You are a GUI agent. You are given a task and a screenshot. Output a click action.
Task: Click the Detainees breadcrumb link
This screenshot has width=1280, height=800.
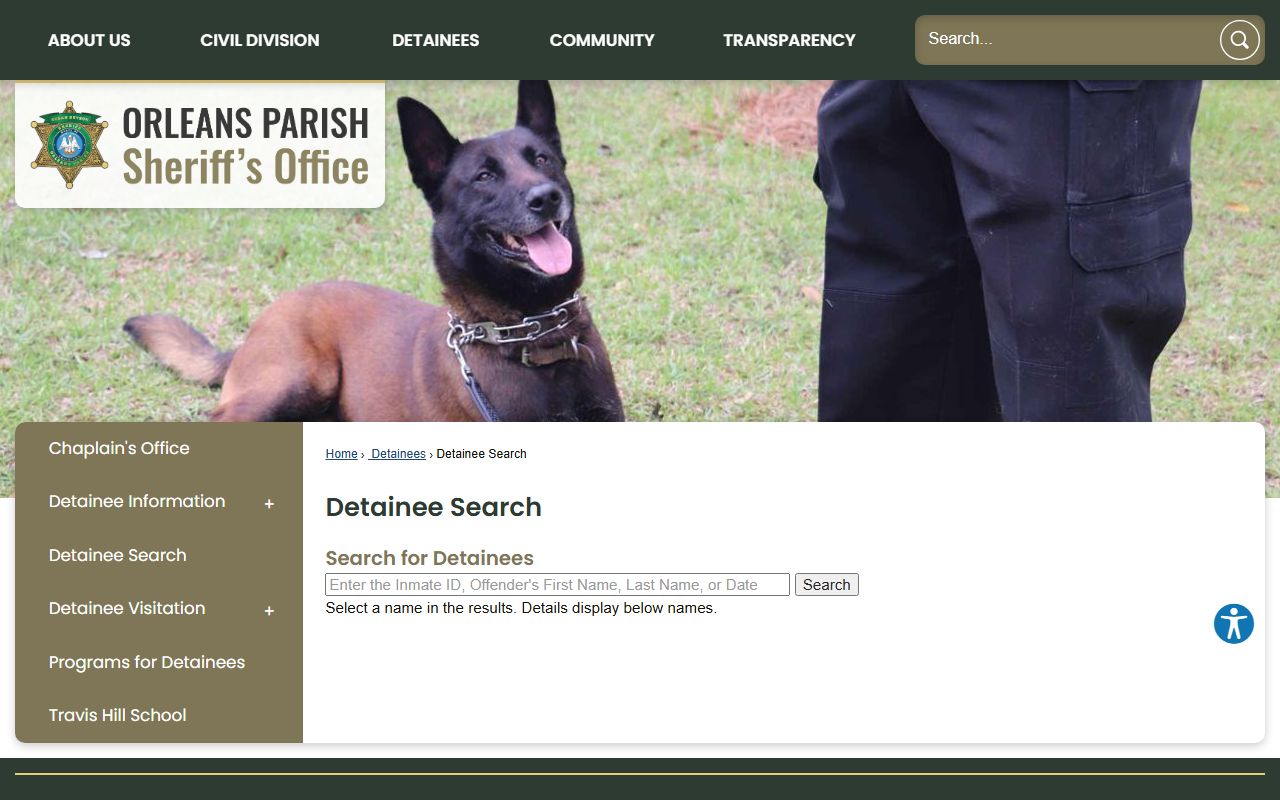[x=398, y=454]
